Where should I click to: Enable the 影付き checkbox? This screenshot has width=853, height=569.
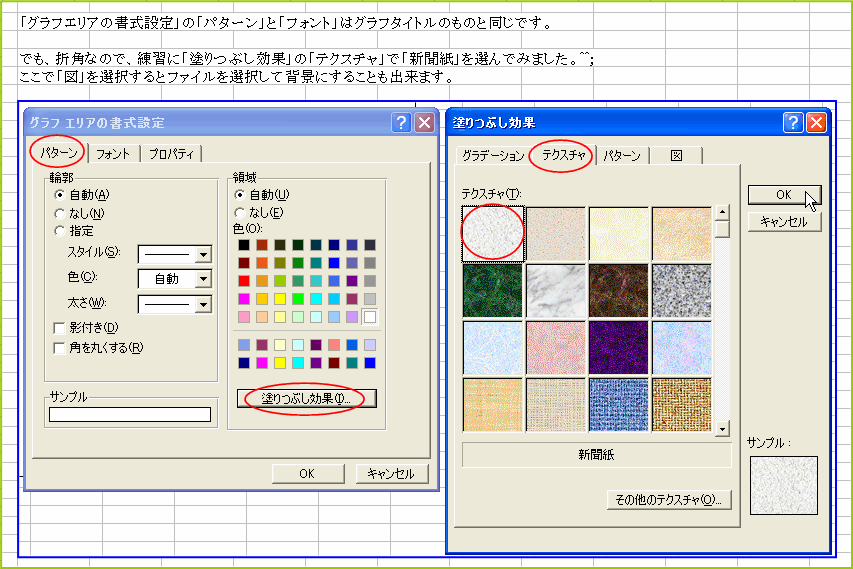[x=59, y=328]
